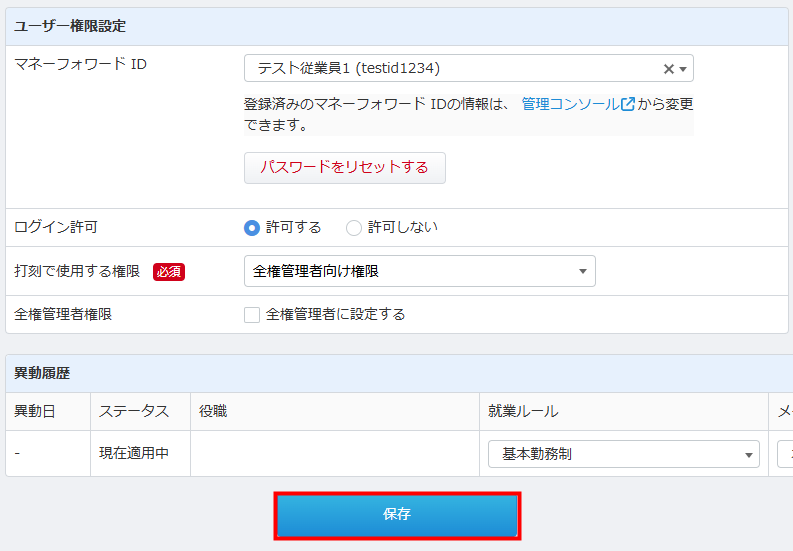Click the 就業ルール column header

[x=523, y=411]
